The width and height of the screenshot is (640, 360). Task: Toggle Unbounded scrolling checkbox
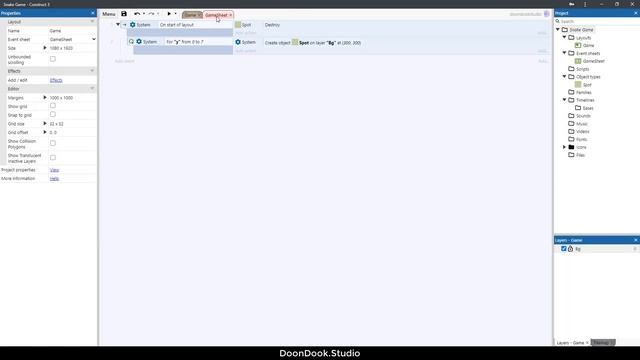(x=53, y=59)
